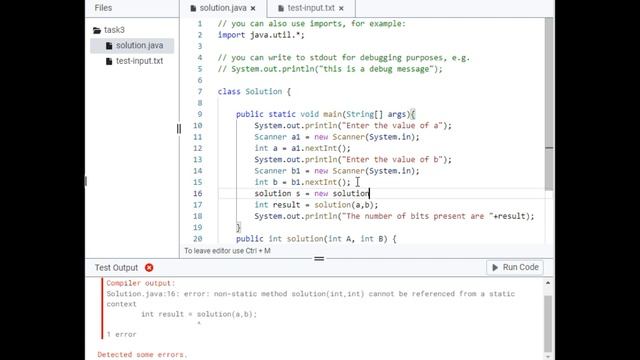Click 'Scanner b1 = new Scanner(System.in);' line
Image resolution: width=640 pixels, height=360 pixels.
click(x=337, y=171)
